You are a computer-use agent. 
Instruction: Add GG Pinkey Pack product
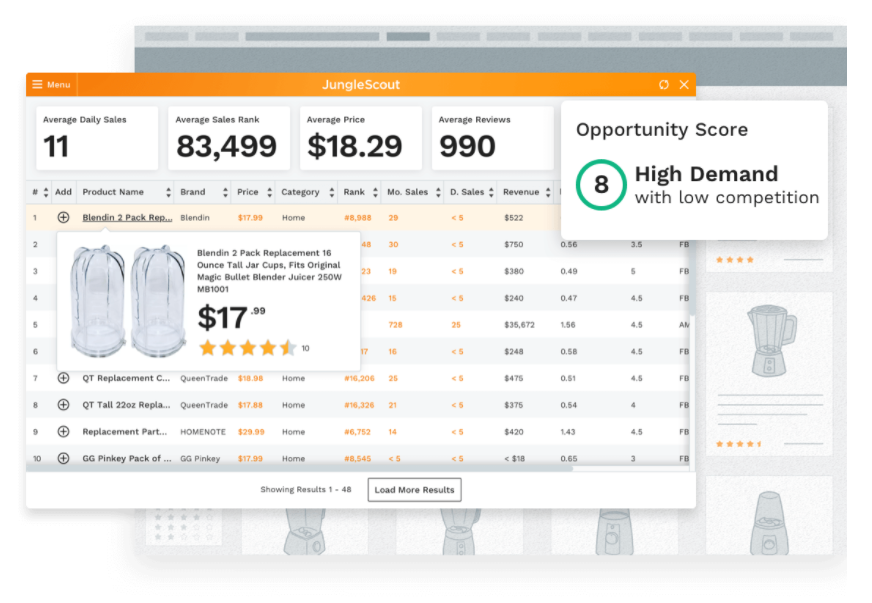pyautogui.click(x=63, y=458)
